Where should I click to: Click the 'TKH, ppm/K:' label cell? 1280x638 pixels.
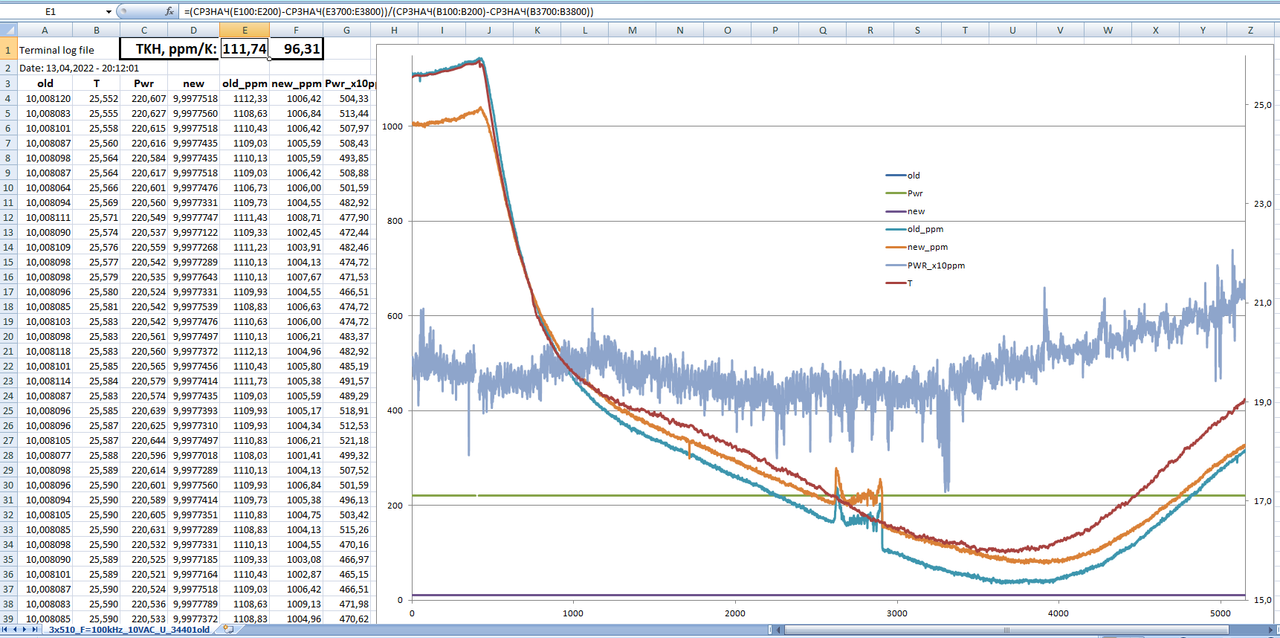(170, 49)
